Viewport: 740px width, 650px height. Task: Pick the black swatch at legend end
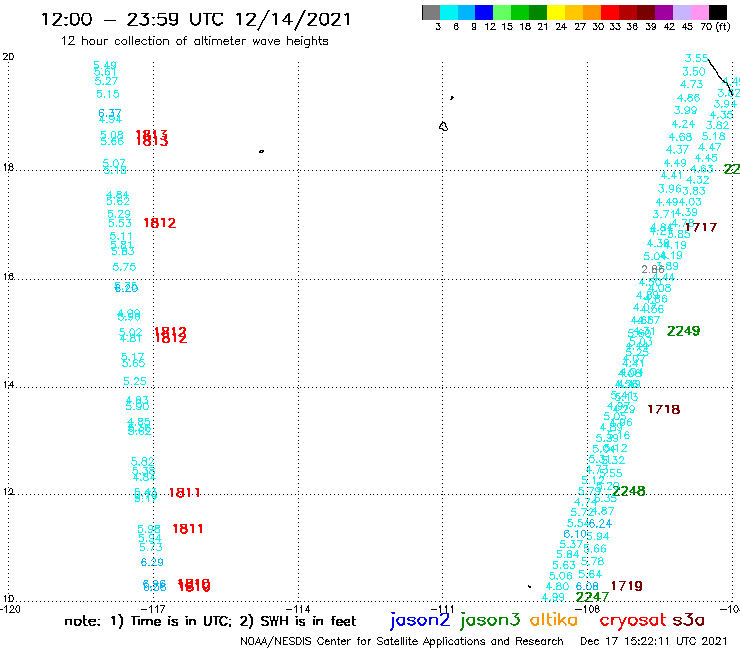point(718,12)
